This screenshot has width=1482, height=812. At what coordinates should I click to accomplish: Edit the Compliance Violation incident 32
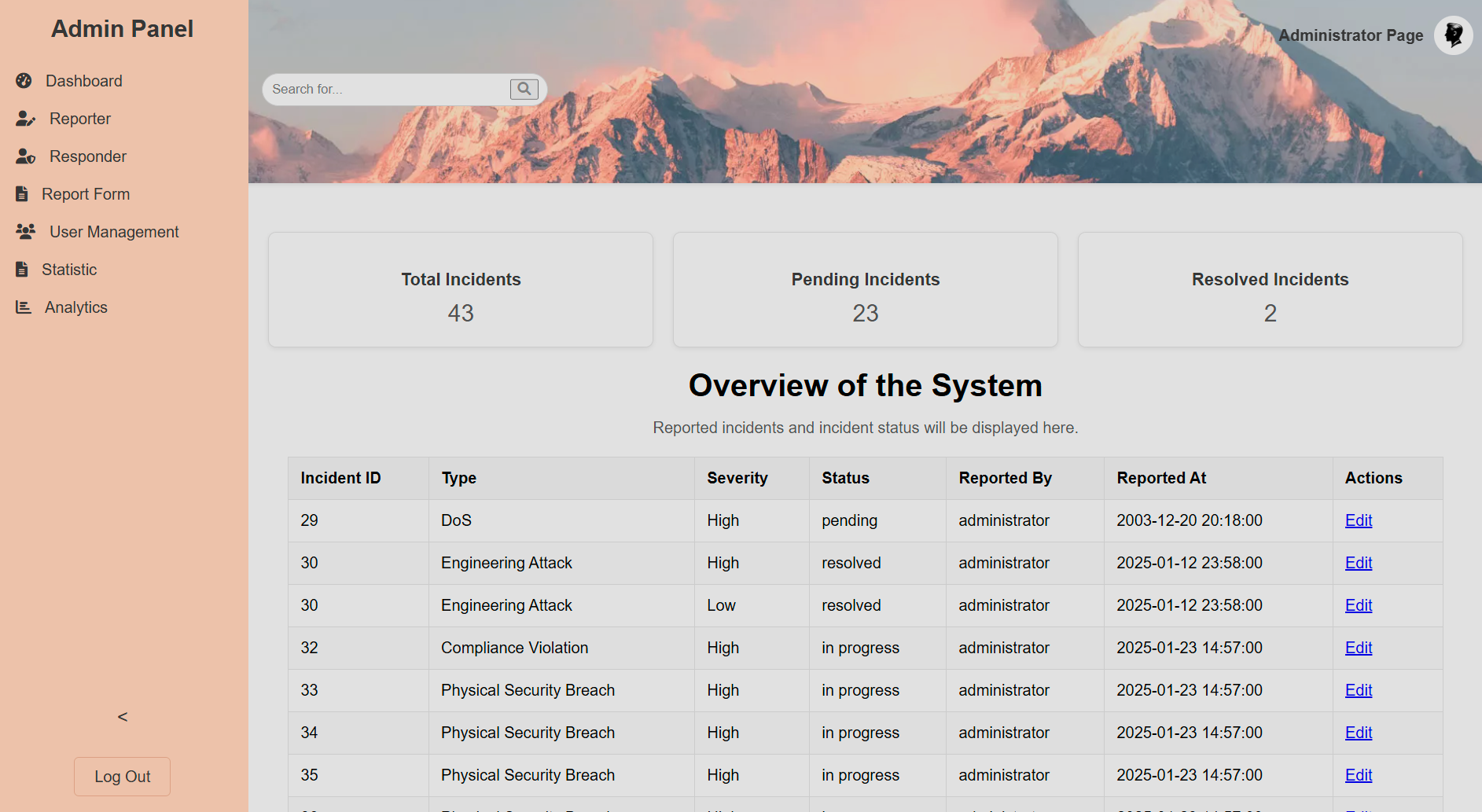coord(1359,648)
